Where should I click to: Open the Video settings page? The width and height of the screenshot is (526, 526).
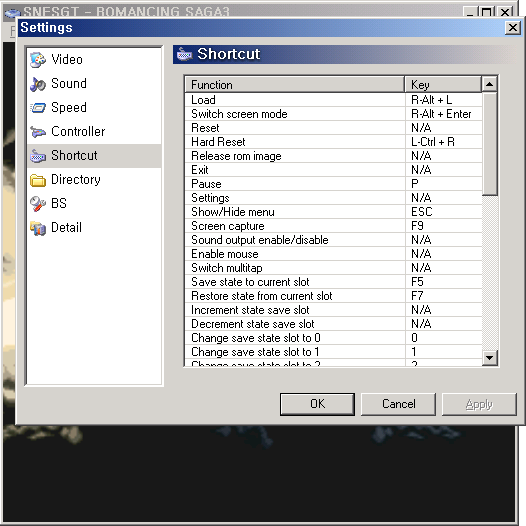(x=67, y=60)
